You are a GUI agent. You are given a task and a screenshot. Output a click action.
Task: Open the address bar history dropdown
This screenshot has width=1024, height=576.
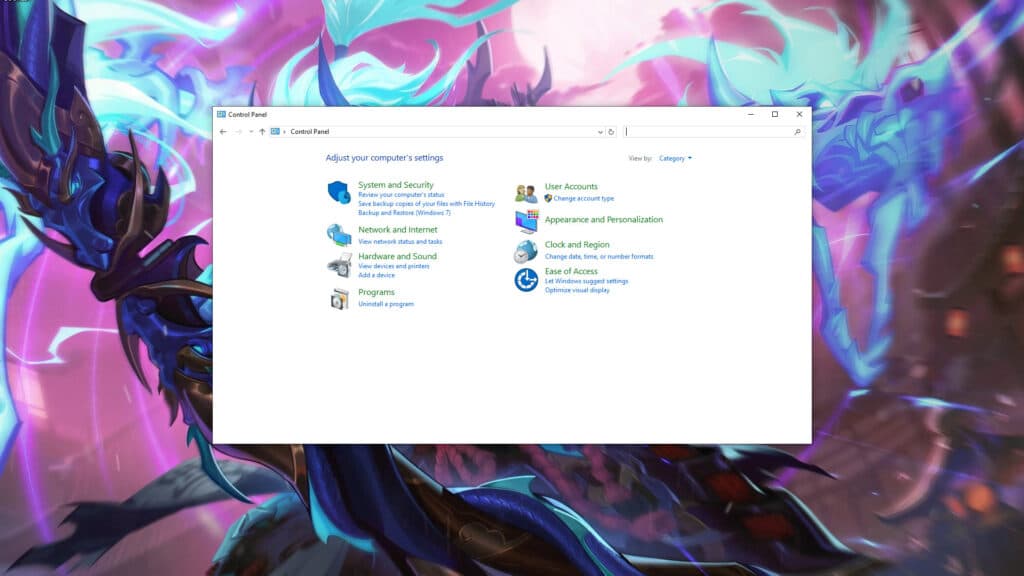(599, 131)
